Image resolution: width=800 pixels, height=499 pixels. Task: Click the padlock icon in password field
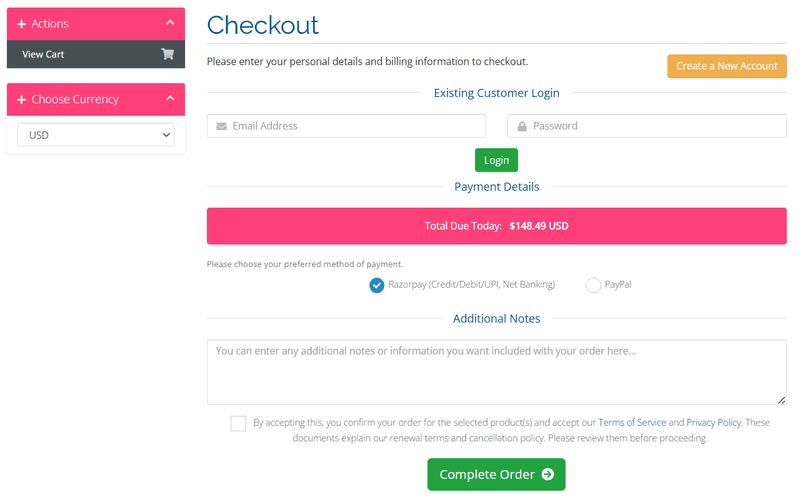tap(522, 126)
